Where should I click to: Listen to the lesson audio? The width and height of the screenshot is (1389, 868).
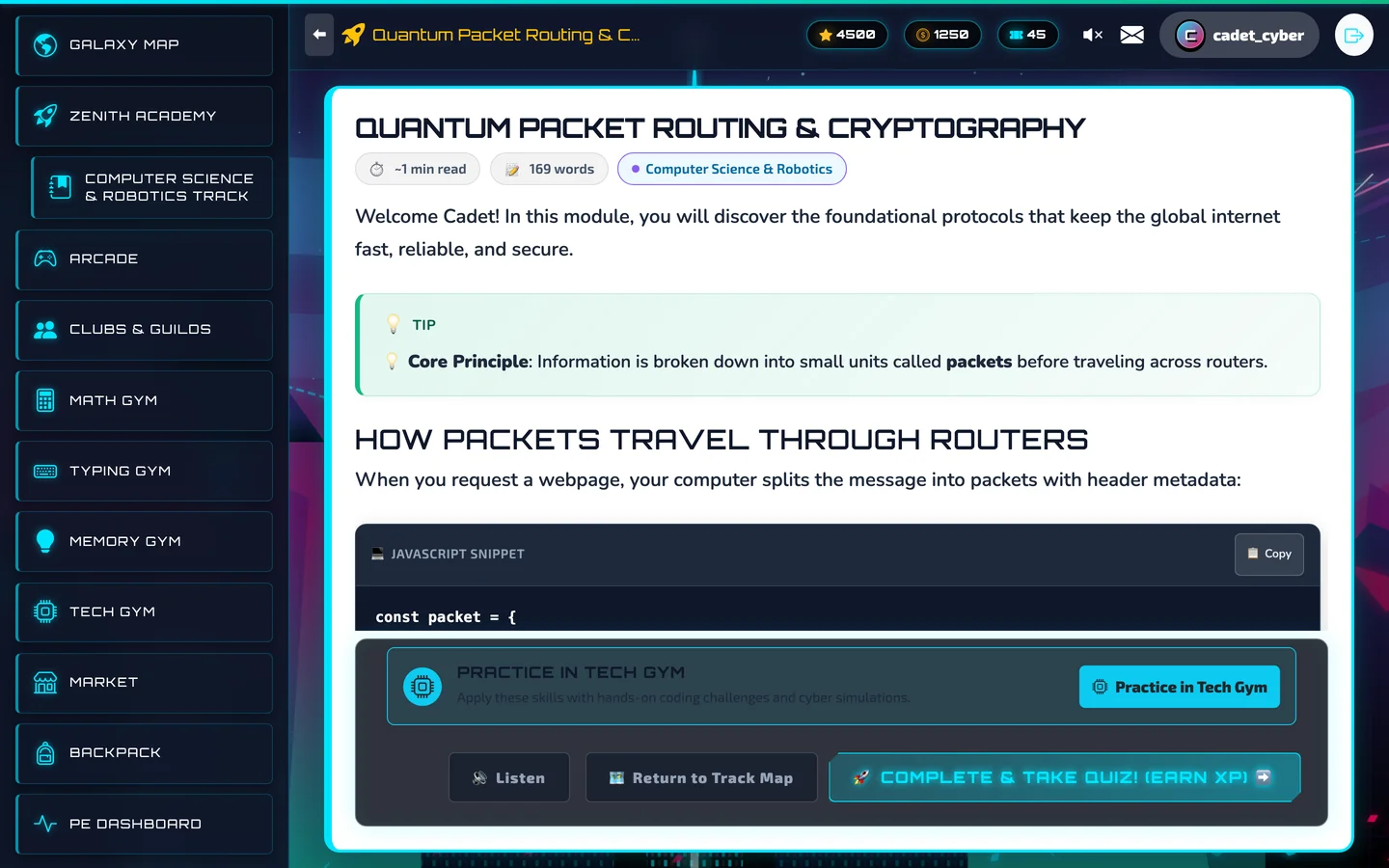point(509,777)
